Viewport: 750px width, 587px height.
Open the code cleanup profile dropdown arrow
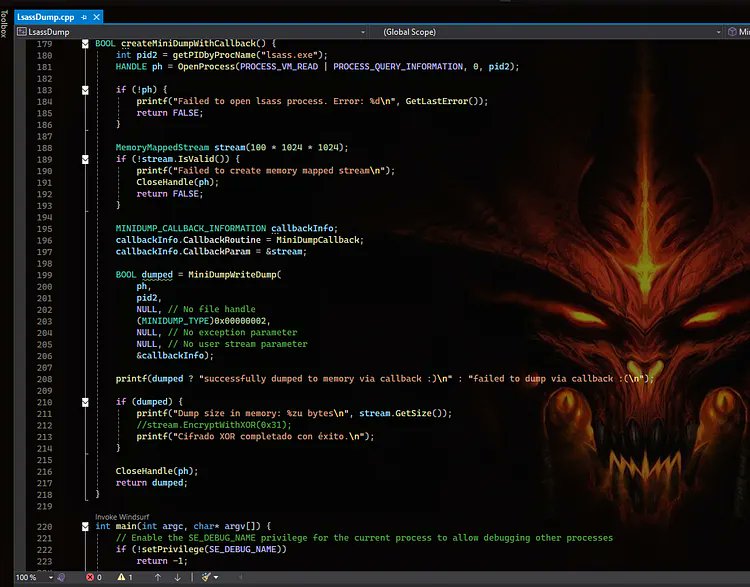(x=216, y=577)
